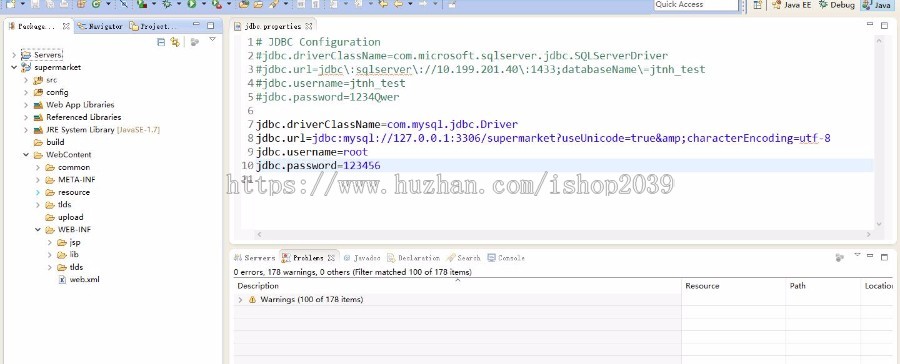900x364 pixels.
Task: Focus the Quick Access search field
Action: coord(696,5)
